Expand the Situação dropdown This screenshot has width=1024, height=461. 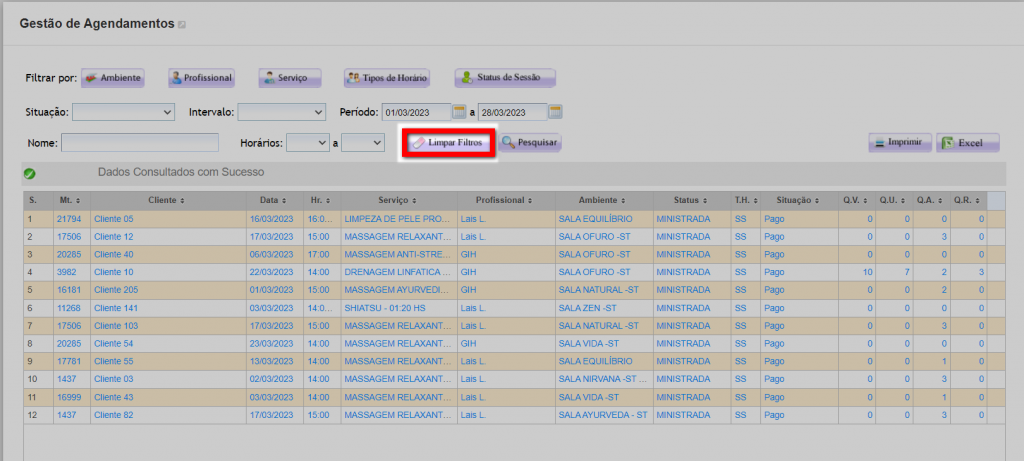click(x=124, y=112)
